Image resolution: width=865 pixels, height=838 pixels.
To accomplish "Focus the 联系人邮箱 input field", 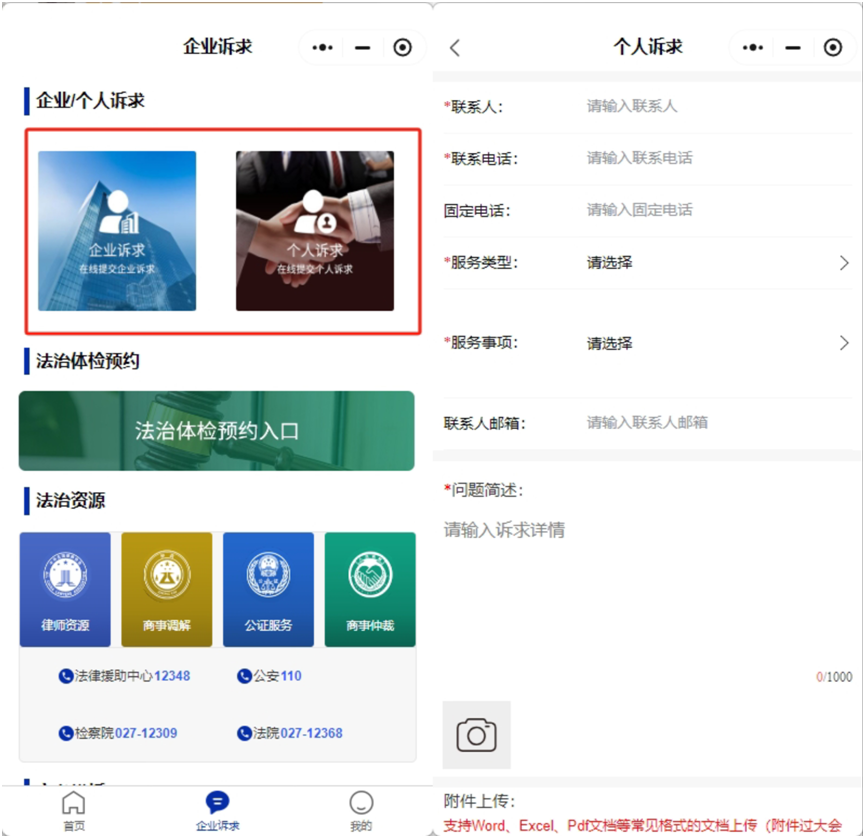I will click(717, 423).
